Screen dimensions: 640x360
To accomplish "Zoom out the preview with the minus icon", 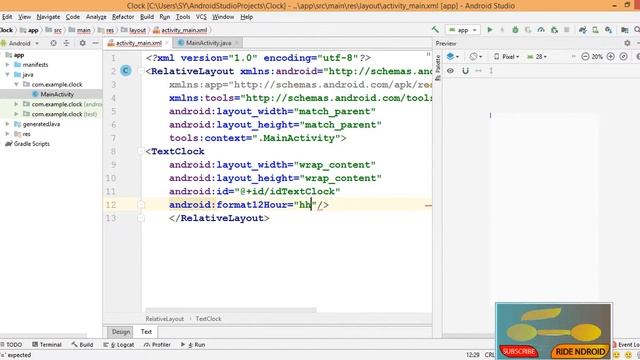I will coord(585,57).
